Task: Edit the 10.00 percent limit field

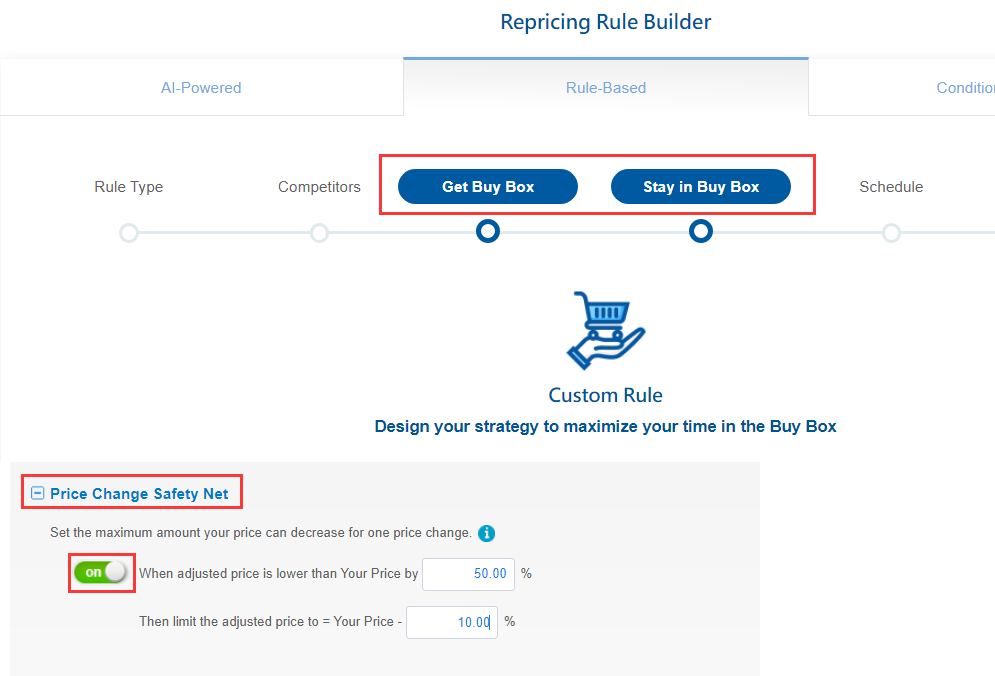Action: (452, 622)
